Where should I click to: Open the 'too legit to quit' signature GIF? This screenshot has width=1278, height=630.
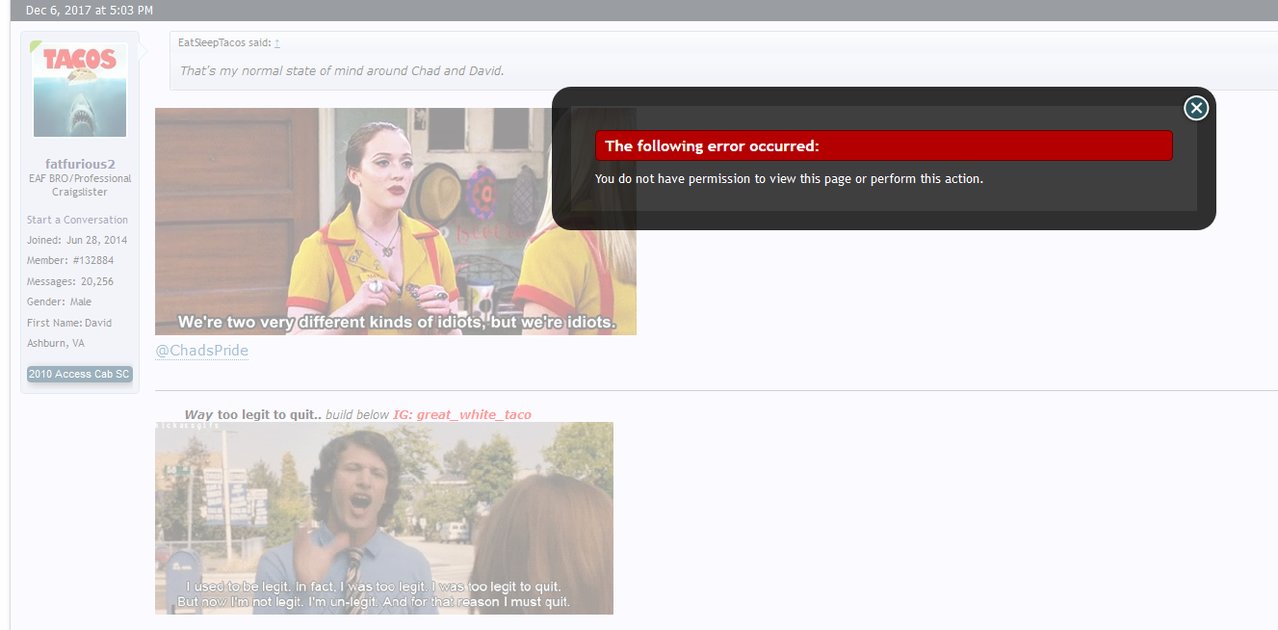384,518
